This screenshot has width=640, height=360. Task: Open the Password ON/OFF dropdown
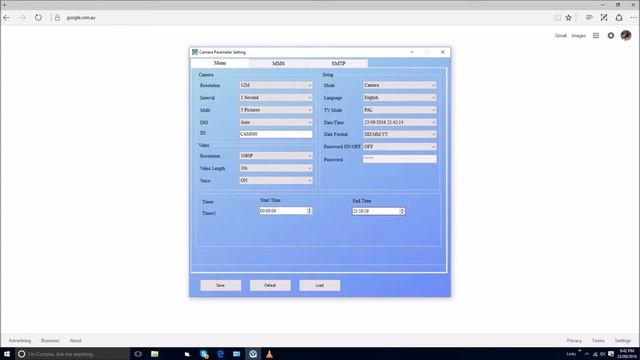[x=400, y=146]
